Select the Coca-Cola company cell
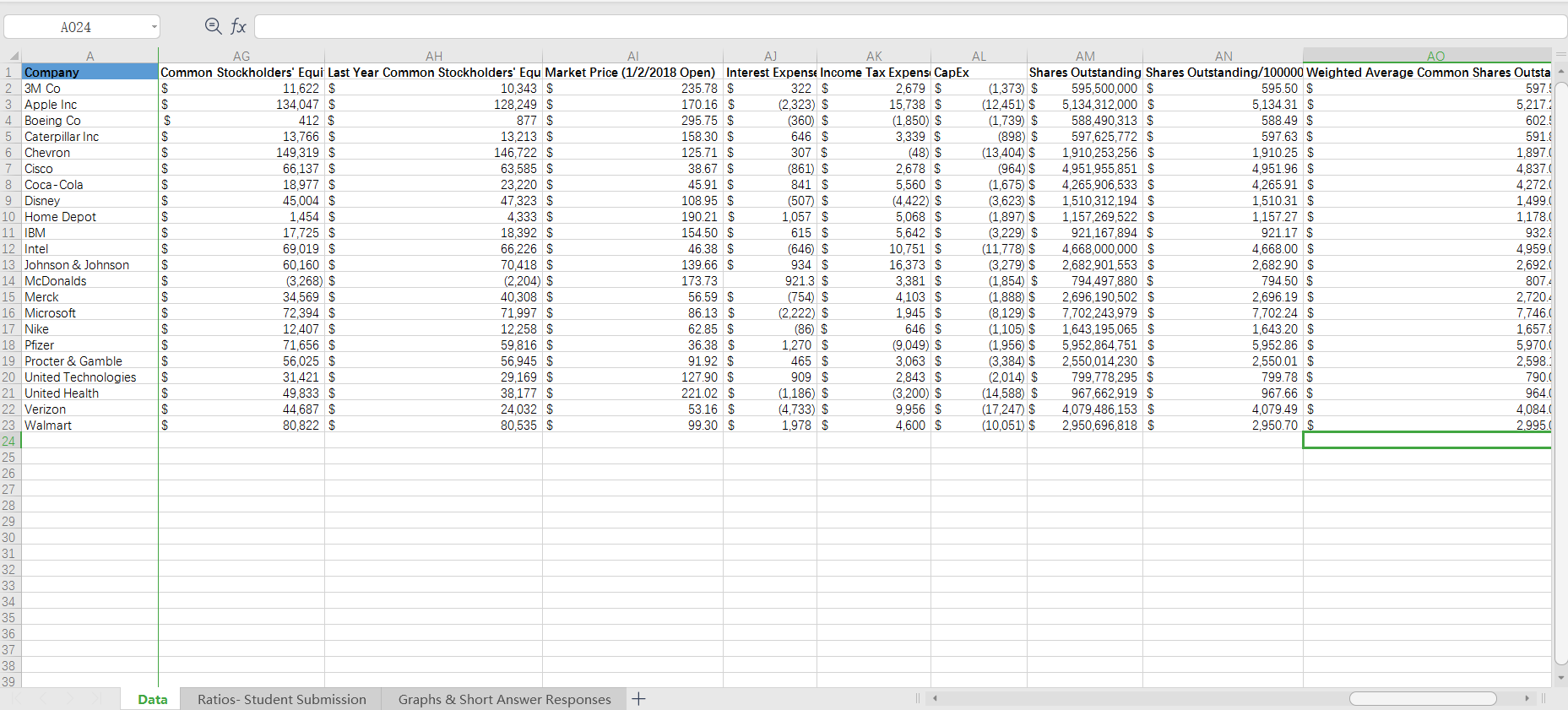The image size is (1568, 710). click(90, 185)
